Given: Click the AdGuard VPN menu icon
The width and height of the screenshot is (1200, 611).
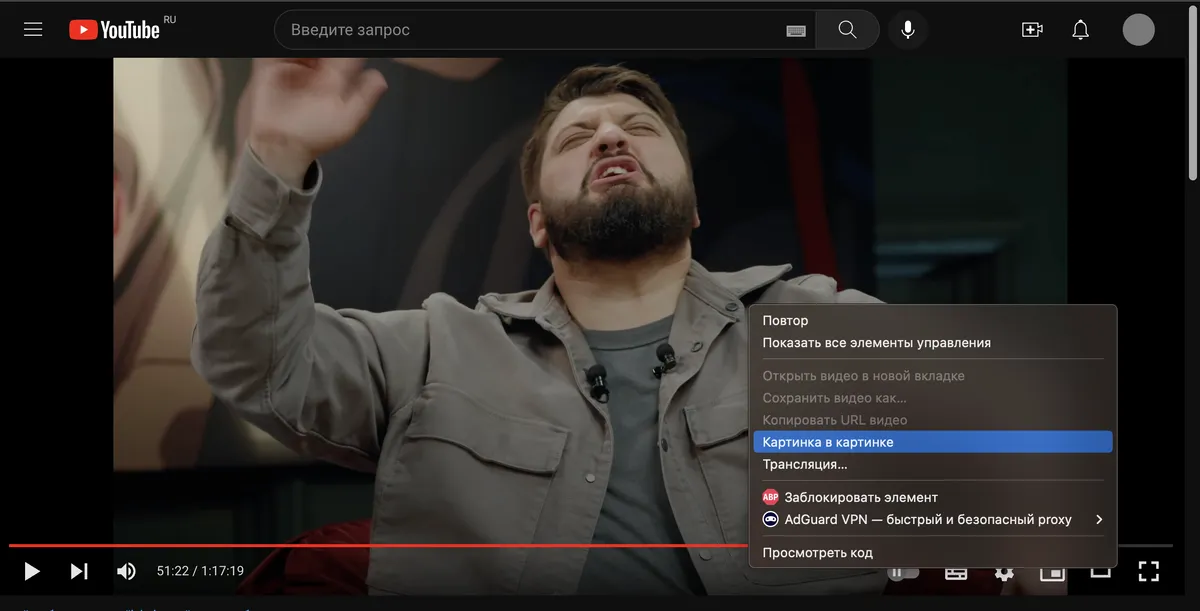Looking at the screenshot, I should coord(770,519).
